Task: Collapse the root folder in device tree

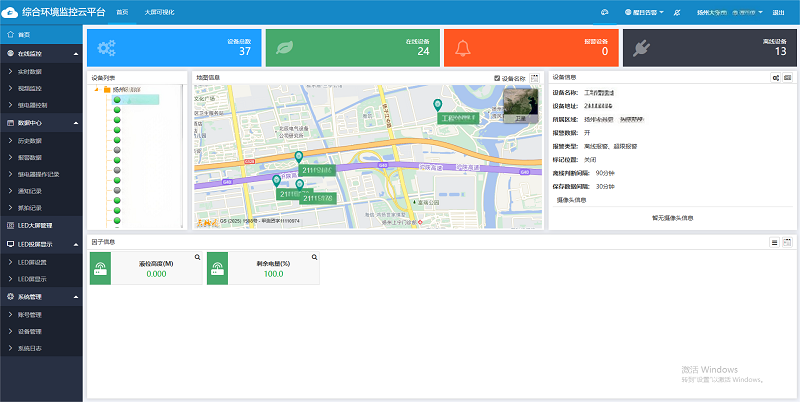Action: tap(96, 89)
